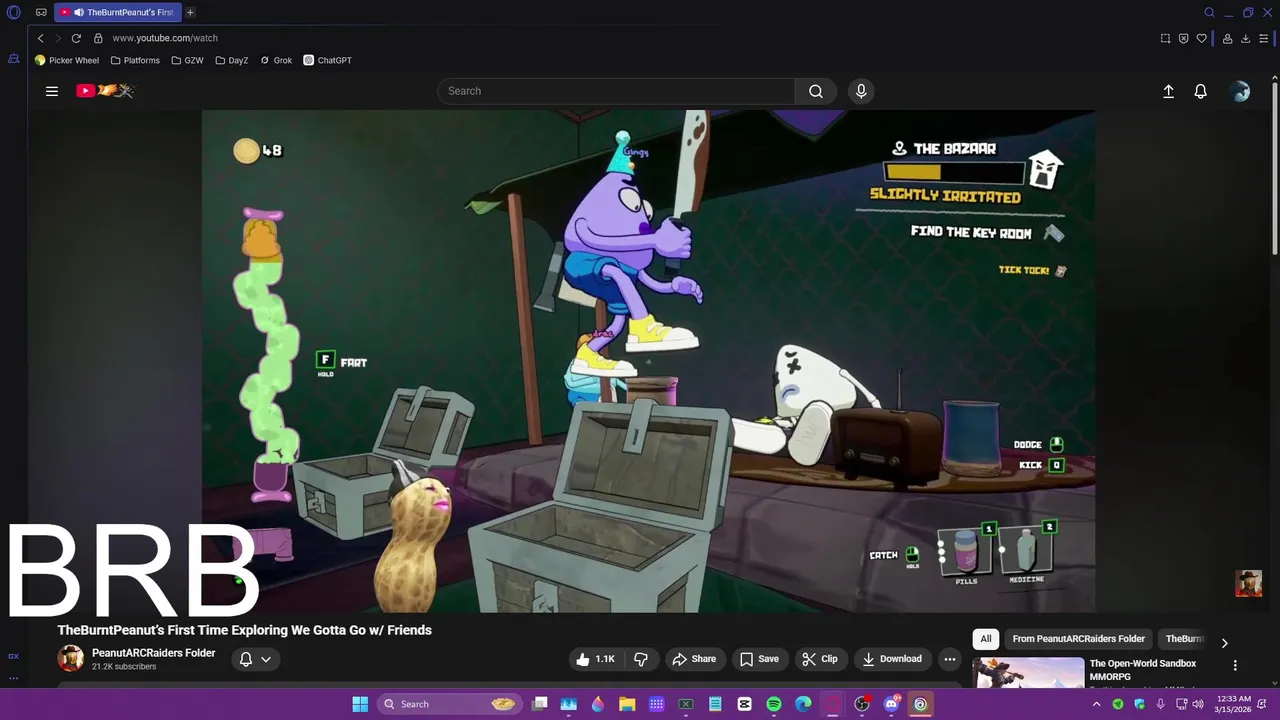Dislike the video with thumbs down
This screenshot has width=1280, height=720.
pos(641,659)
